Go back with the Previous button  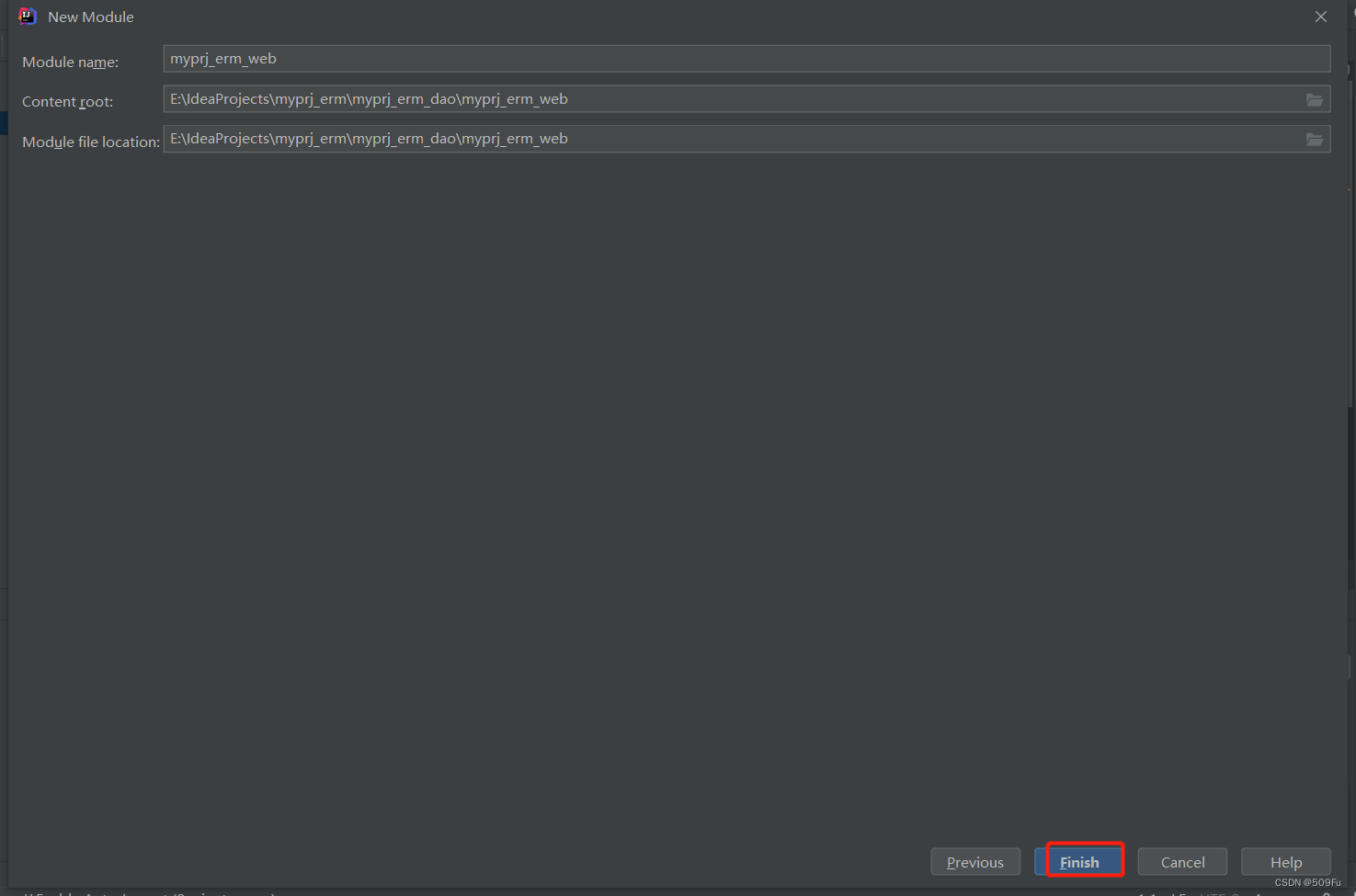tap(975, 862)
